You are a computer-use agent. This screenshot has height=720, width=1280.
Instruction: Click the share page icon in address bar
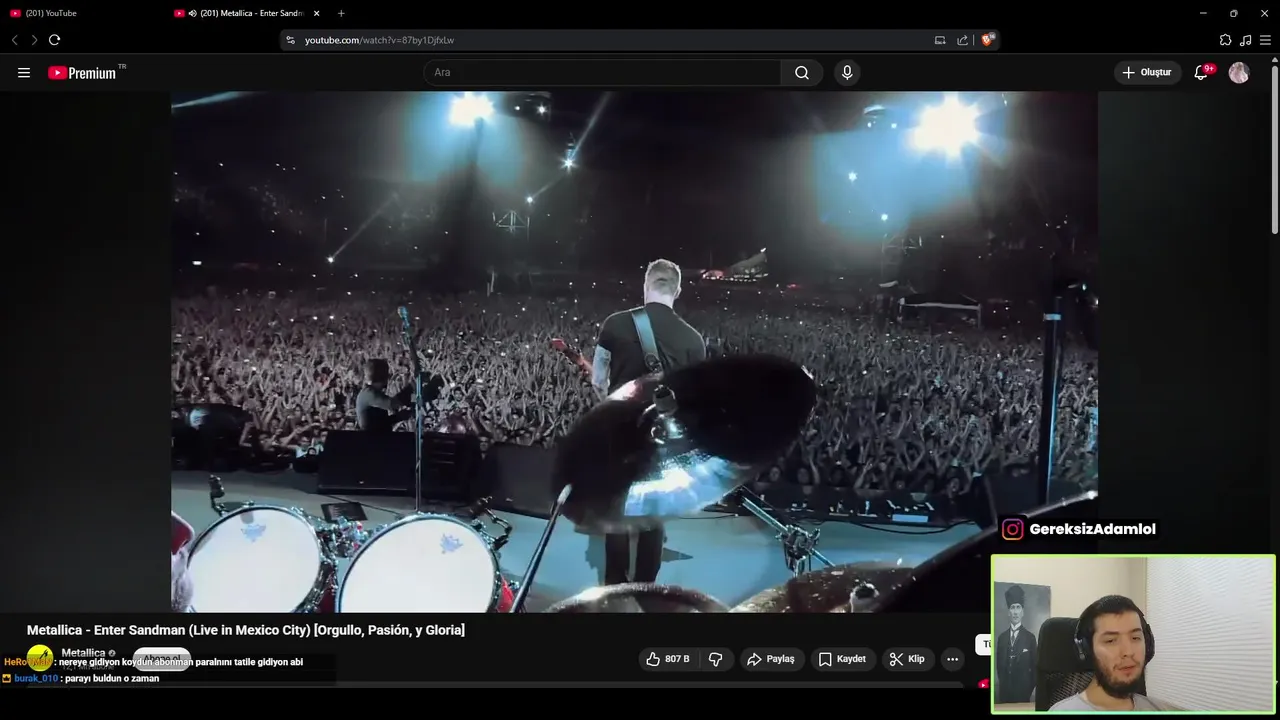click(962, 40)
